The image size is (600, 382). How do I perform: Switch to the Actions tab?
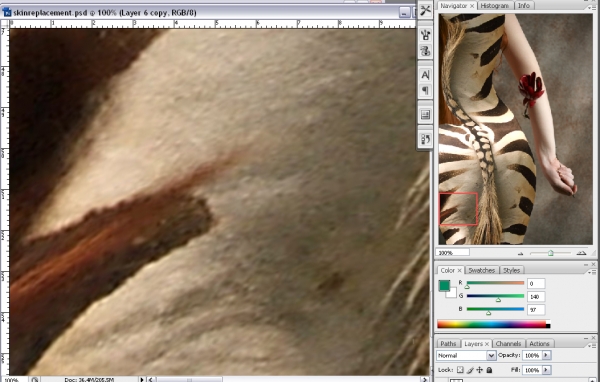539,344
